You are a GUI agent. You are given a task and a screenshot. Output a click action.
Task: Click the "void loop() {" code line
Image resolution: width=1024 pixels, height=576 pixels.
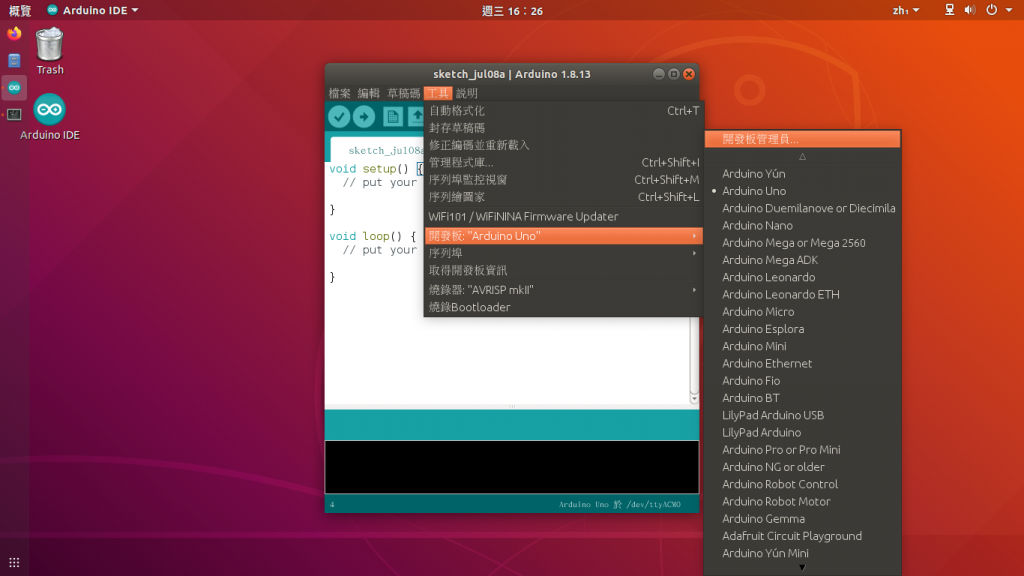pos(373,236)
